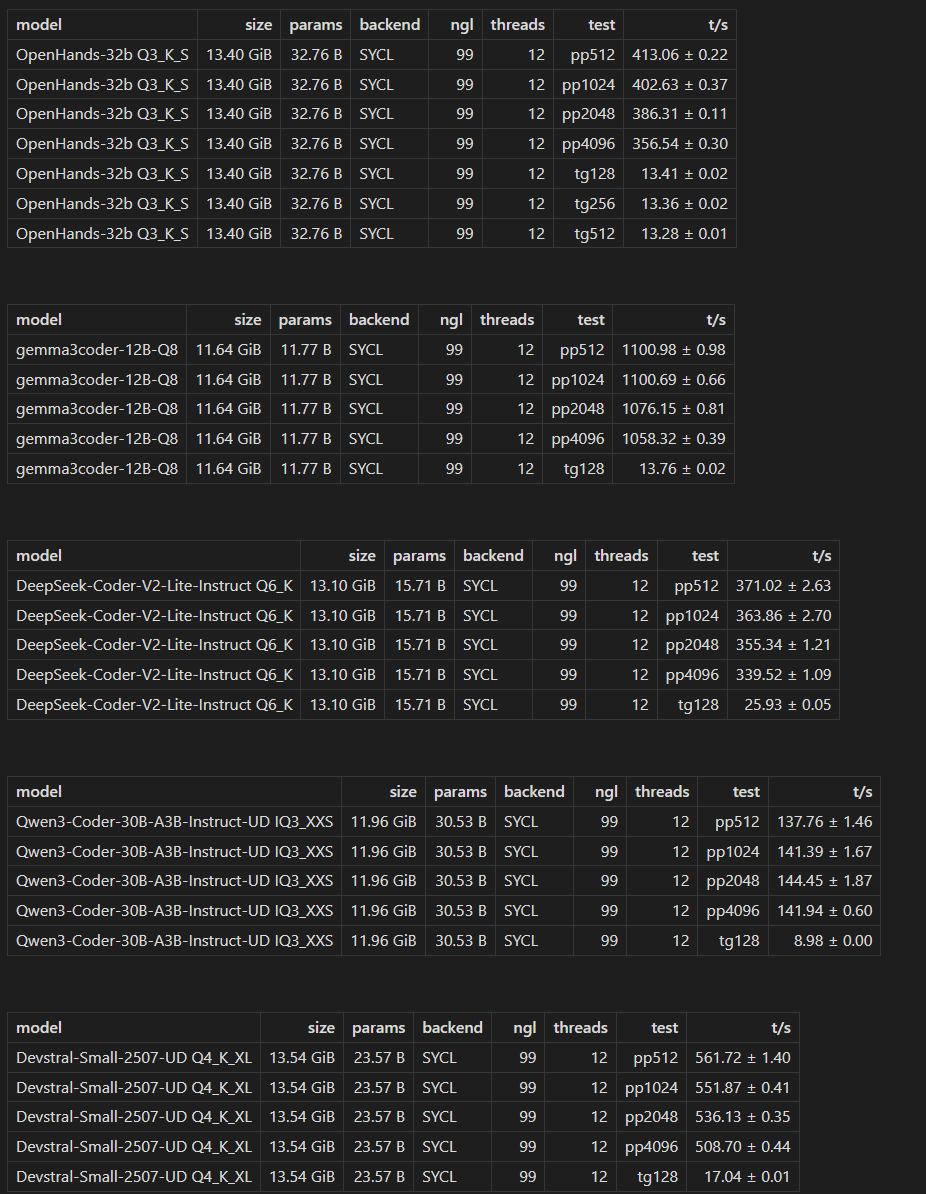926x1194 pixels.
Task: Click the 386.31 ± 0.11 throughput value
Action: (679, 114)
